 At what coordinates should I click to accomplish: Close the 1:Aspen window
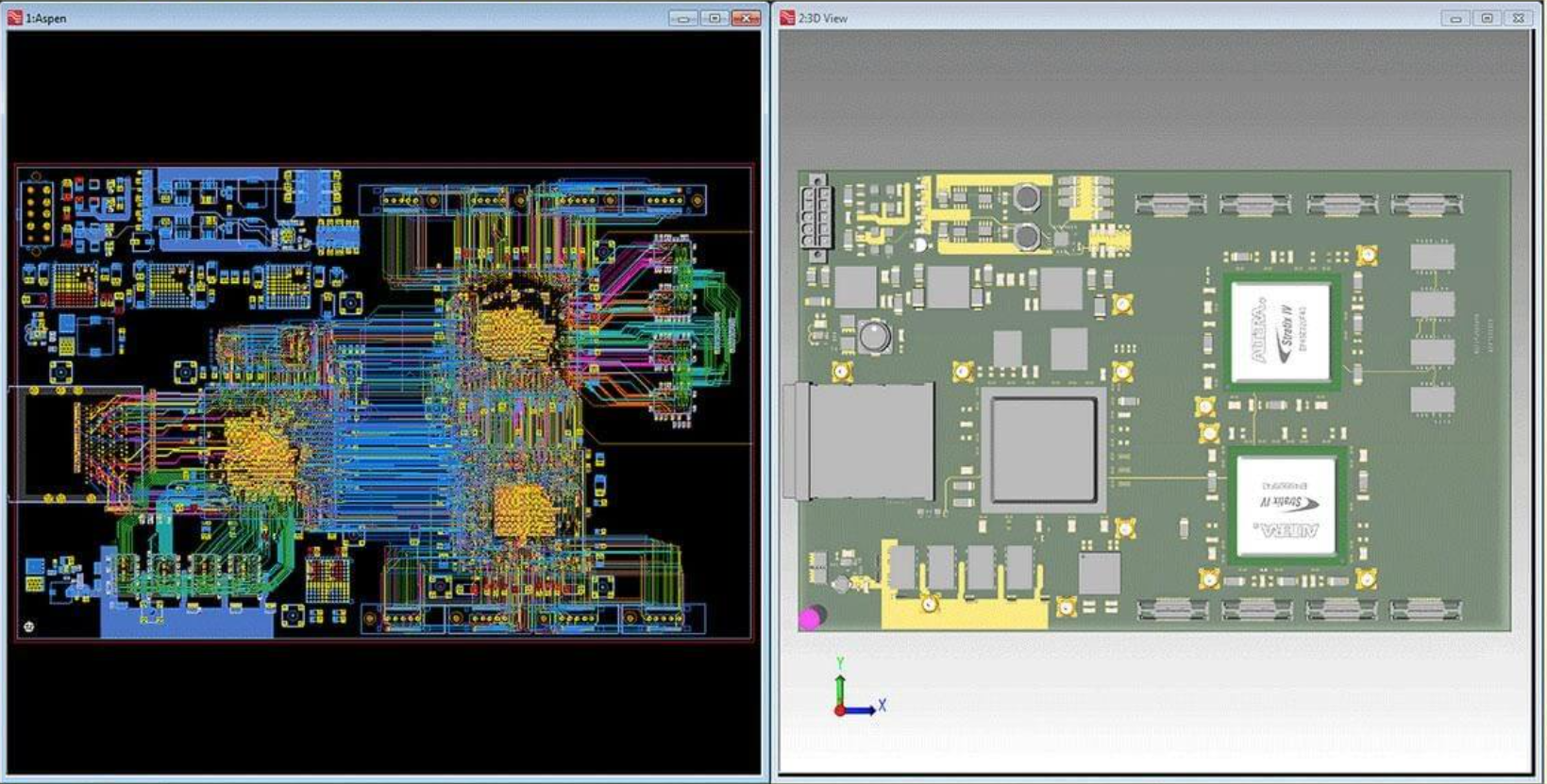click(x=747, y=18)
